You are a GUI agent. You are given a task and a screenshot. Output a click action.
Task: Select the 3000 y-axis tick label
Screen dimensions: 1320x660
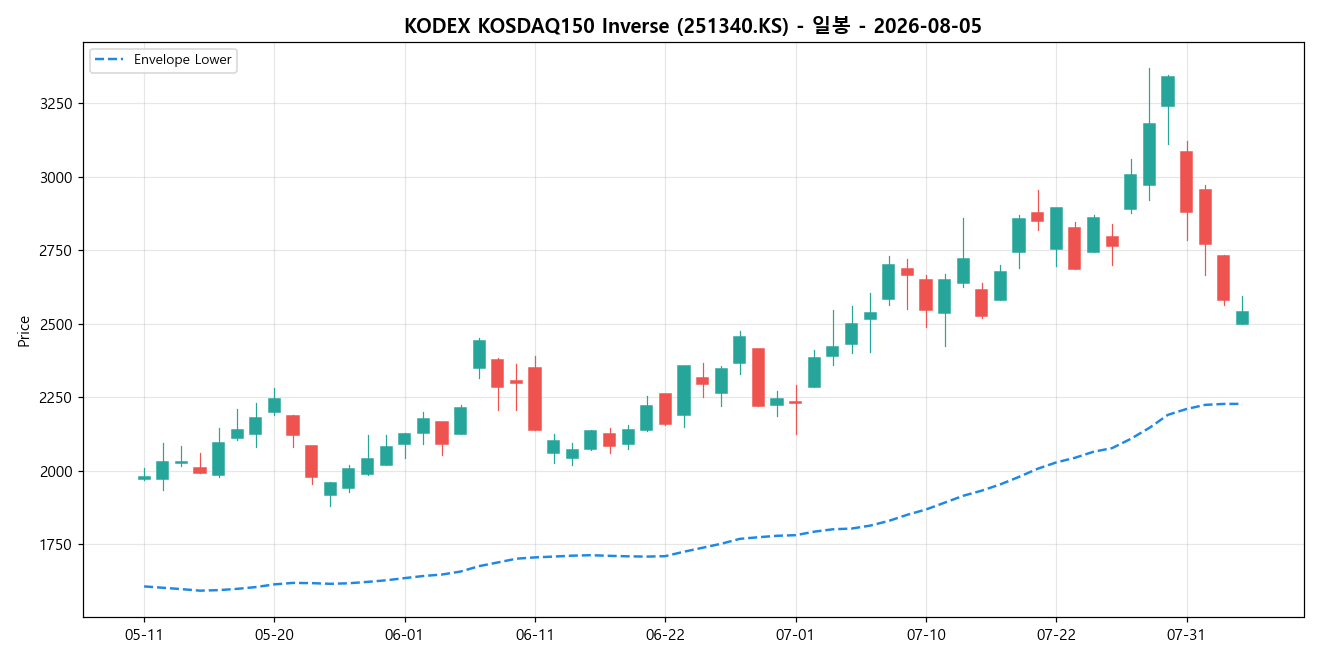point(56,177)
